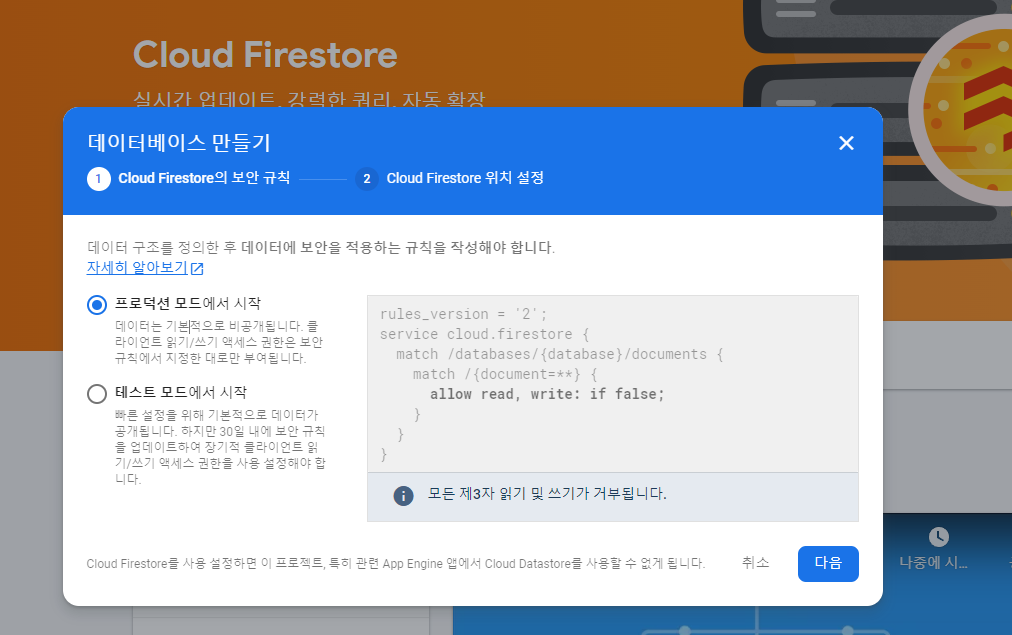Select 테스트 모드에서 시작 radio button
Viewport: 1012px width, 635px height.
[97, 393]
